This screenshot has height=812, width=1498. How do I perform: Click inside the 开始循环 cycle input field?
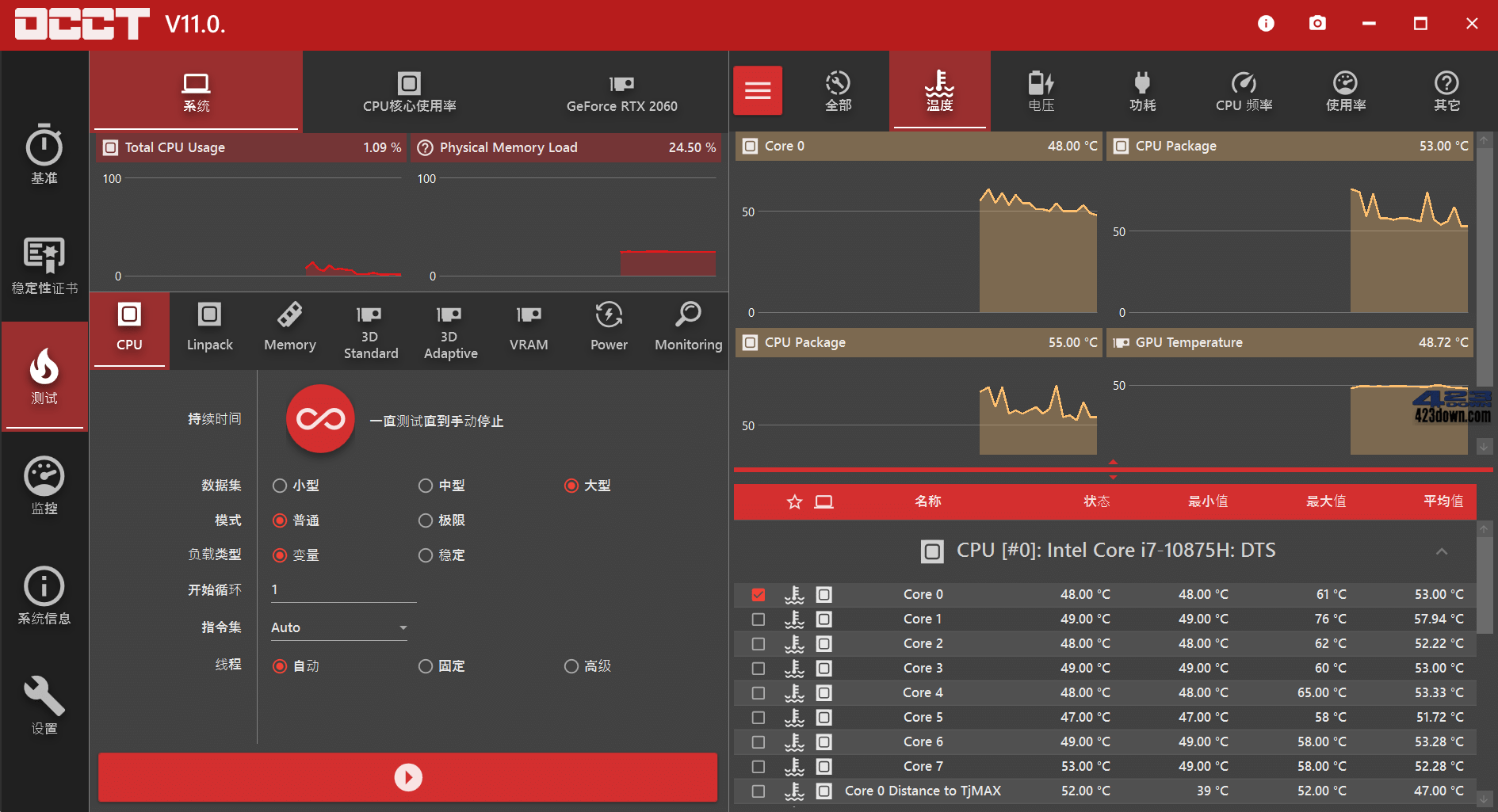pos(342,589)
